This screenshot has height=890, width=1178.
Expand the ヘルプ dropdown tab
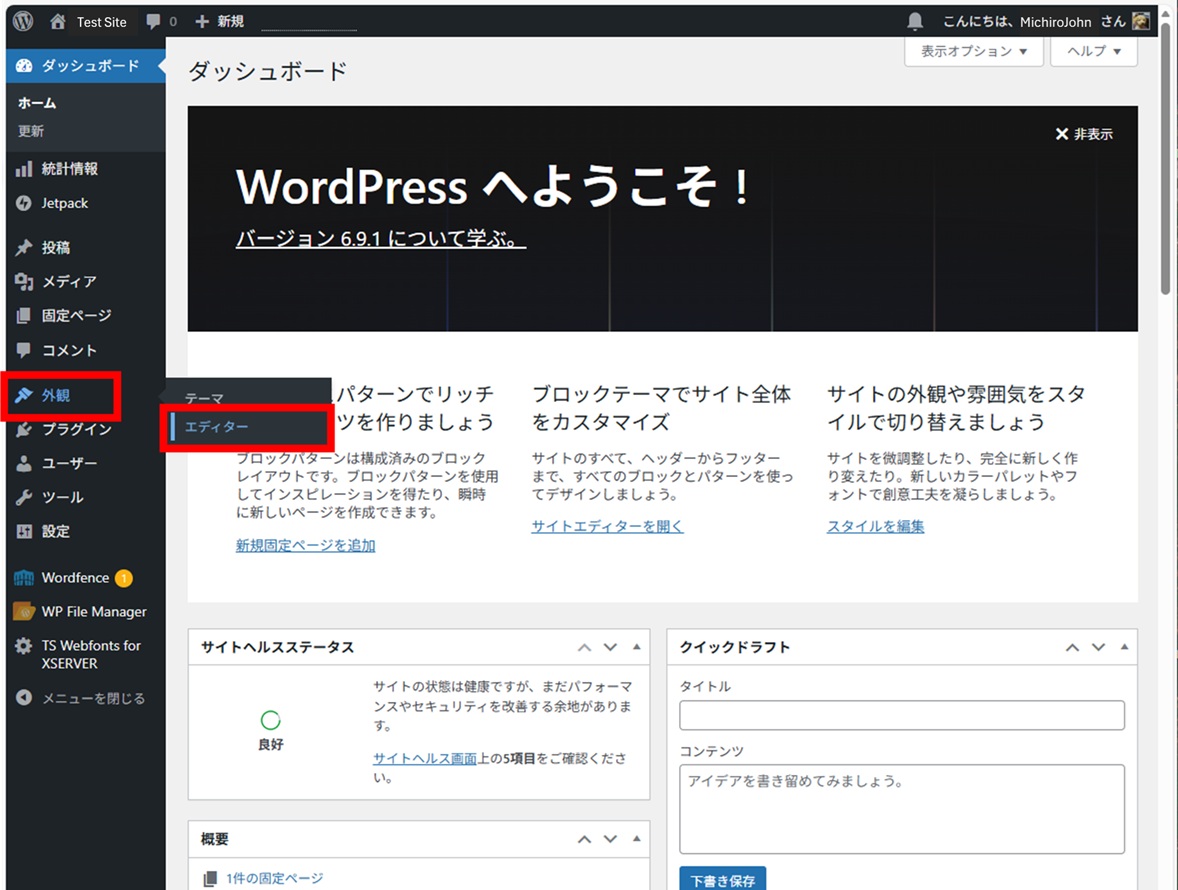[x=1093, y=51]
